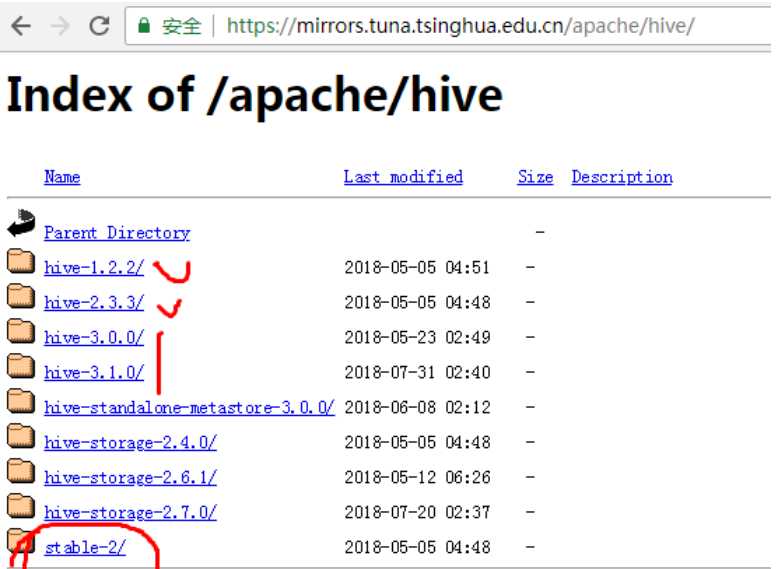Reload the page with refresh icon
This screenshot has width=776, height=569.
click(x=99, y=26)
